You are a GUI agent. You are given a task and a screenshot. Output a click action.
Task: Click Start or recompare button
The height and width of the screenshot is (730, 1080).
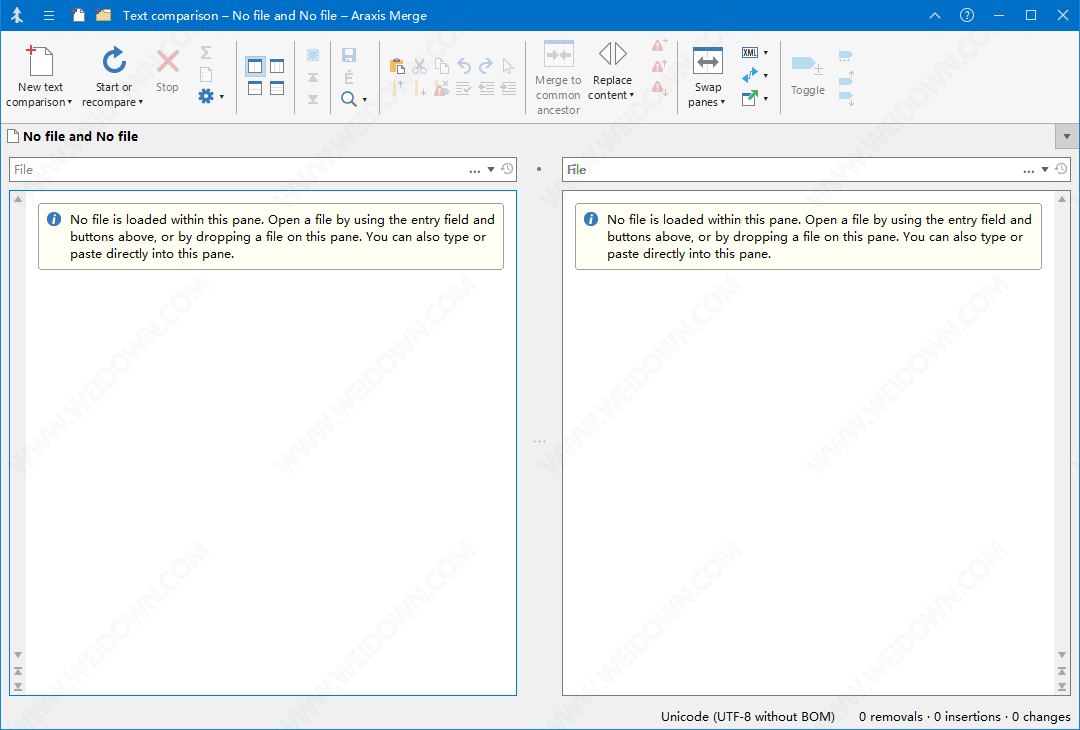coord(113,76)
